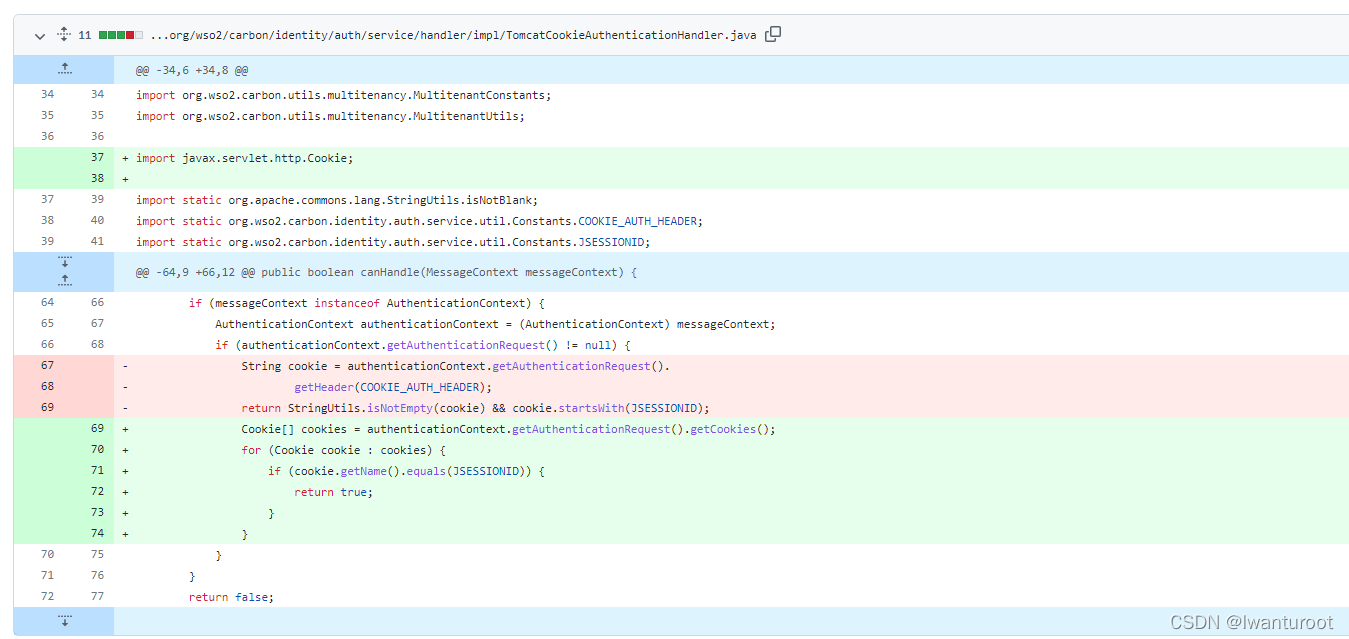Click the diffstat change count 11
The height and width of the screenshot is (639, 1349).
click(85, 35)
